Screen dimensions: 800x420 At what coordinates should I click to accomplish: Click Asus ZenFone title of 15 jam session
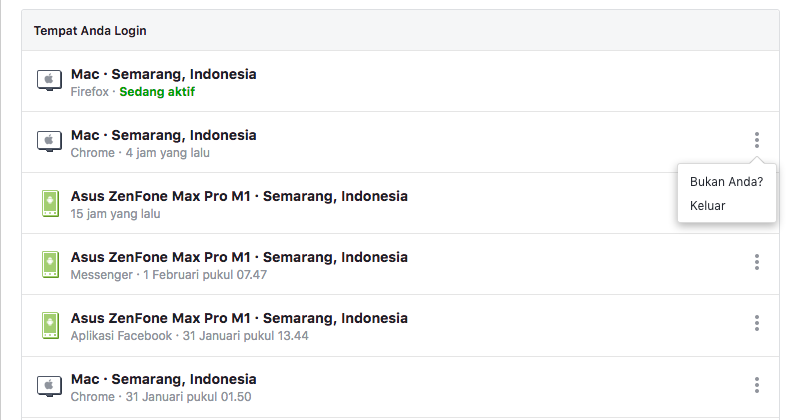pos(239,196)
